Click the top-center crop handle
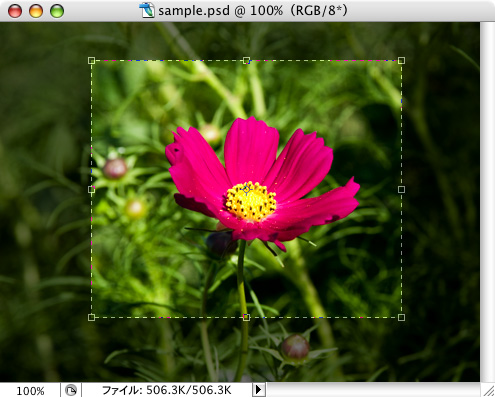495x397 pixels. [x=246, y=61]
